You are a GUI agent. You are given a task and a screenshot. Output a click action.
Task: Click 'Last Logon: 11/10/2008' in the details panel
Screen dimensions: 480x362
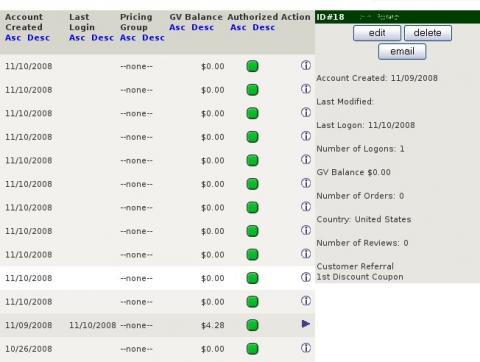[366, 125]
